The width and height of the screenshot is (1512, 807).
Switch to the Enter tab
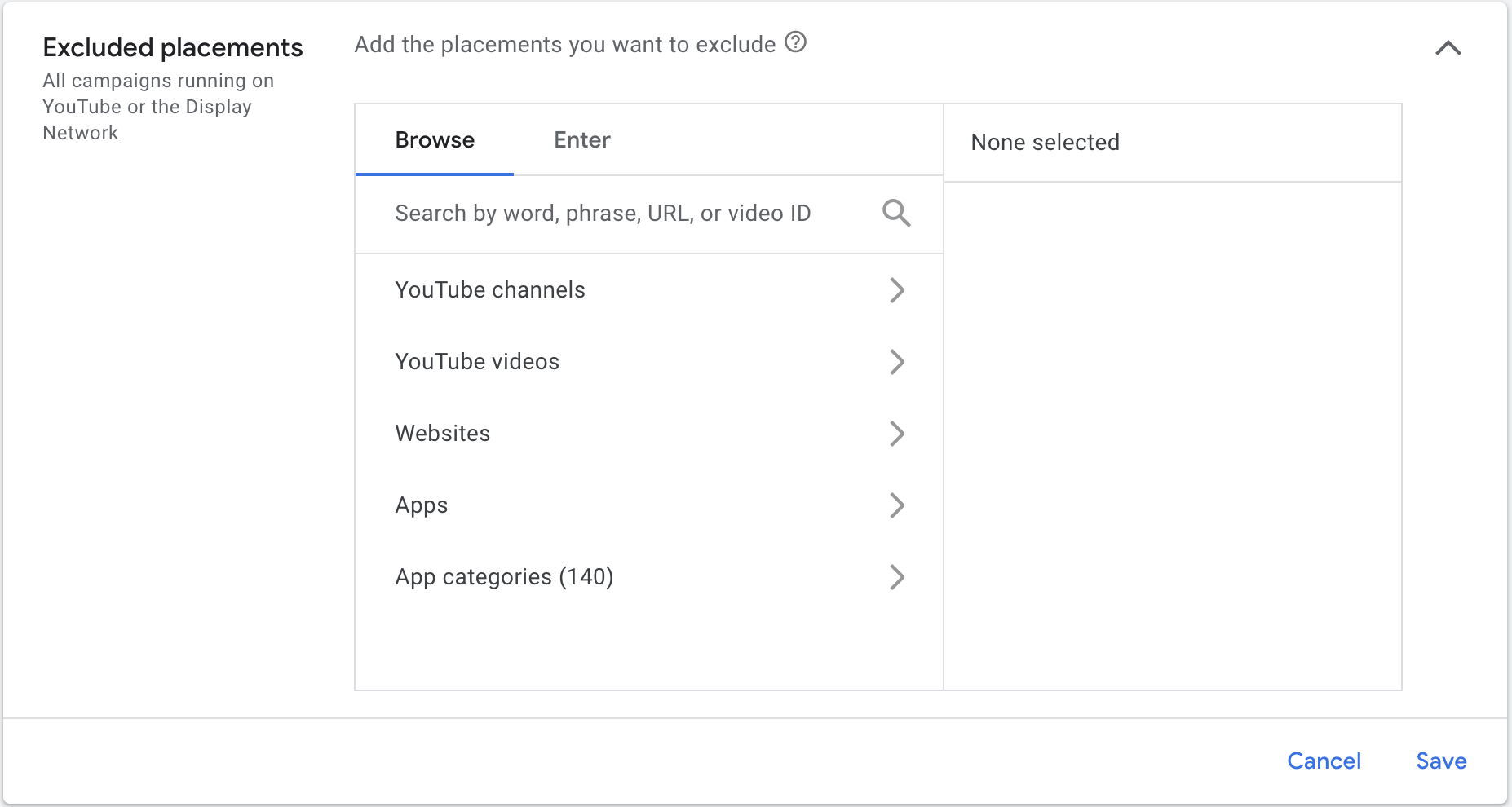581,140
